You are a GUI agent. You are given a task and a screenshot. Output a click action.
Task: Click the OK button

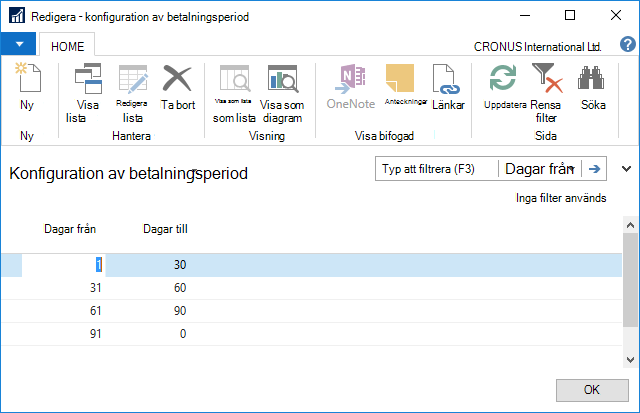[x=592, y=390]
